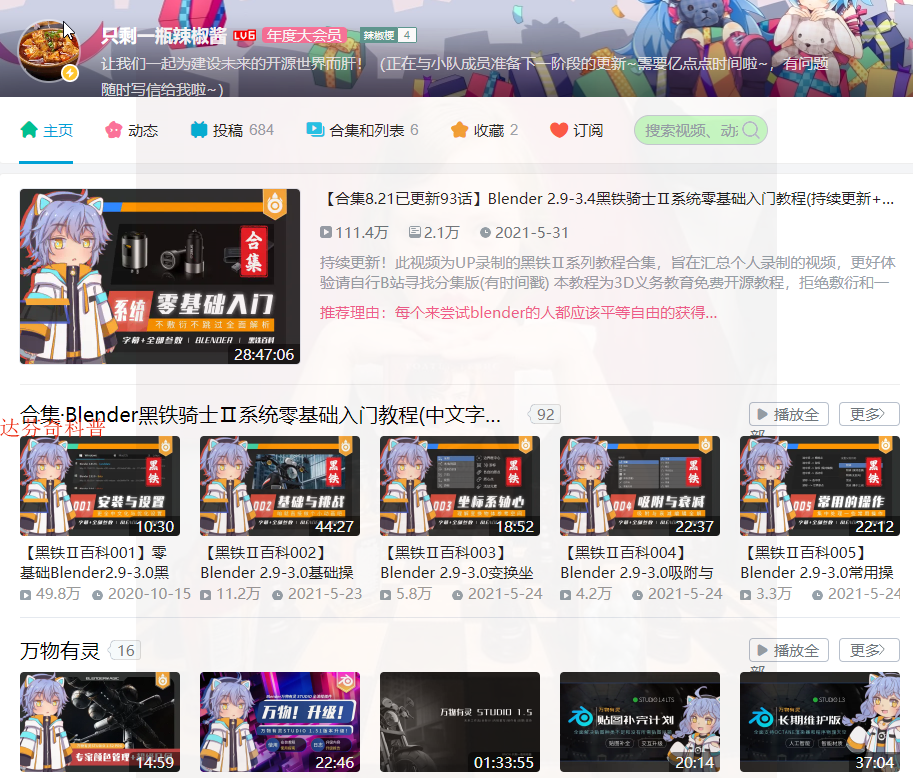The width and height of the screenshot is (913, 778).
Task: Click 播放全部 for 万物有灵
Action: pyautogui.click(x=789, y=650)
